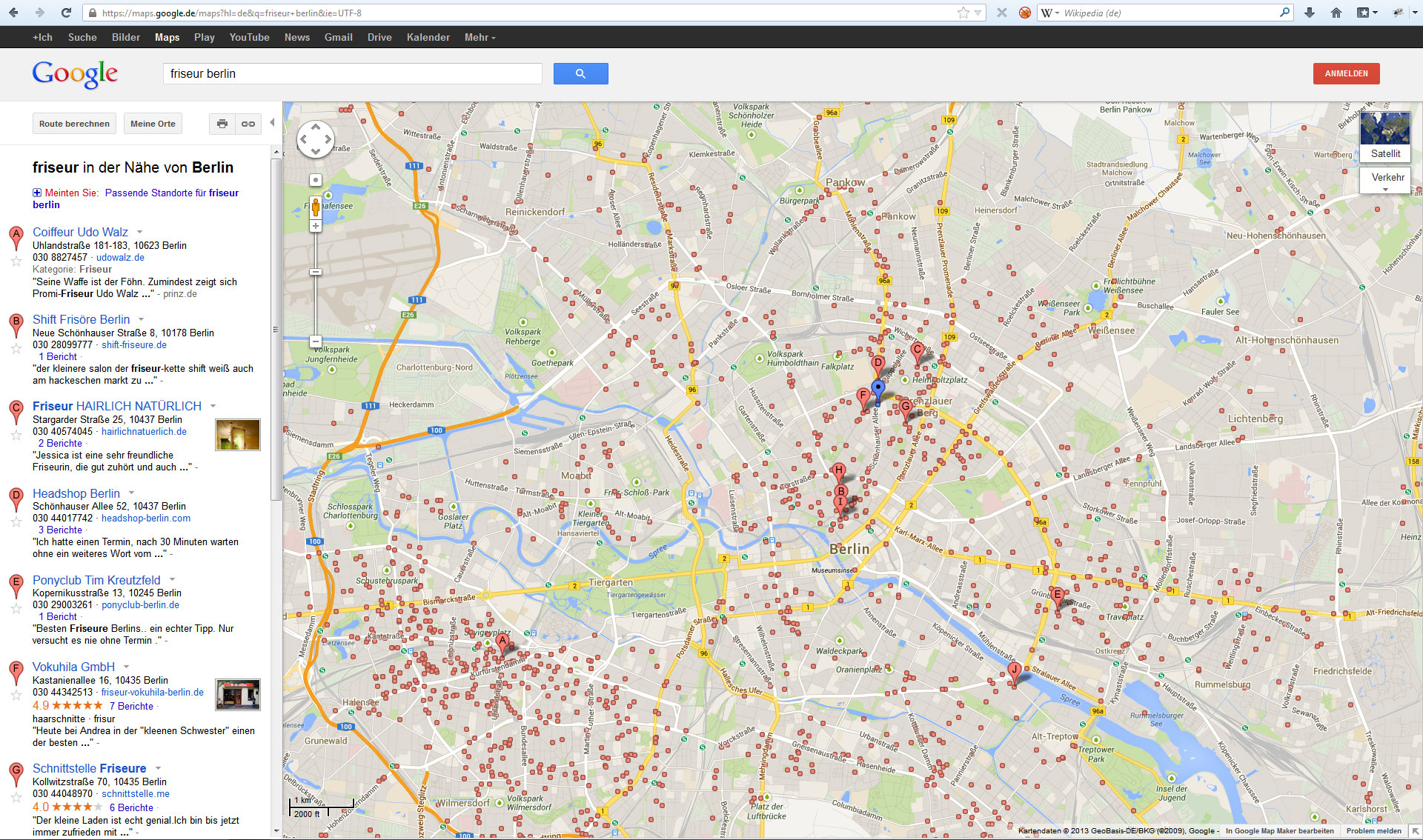Open dropdown next to Headshop Berlin
Image resolution: width=1423 pixels, height=840 pixels.
tap(131, 493)
